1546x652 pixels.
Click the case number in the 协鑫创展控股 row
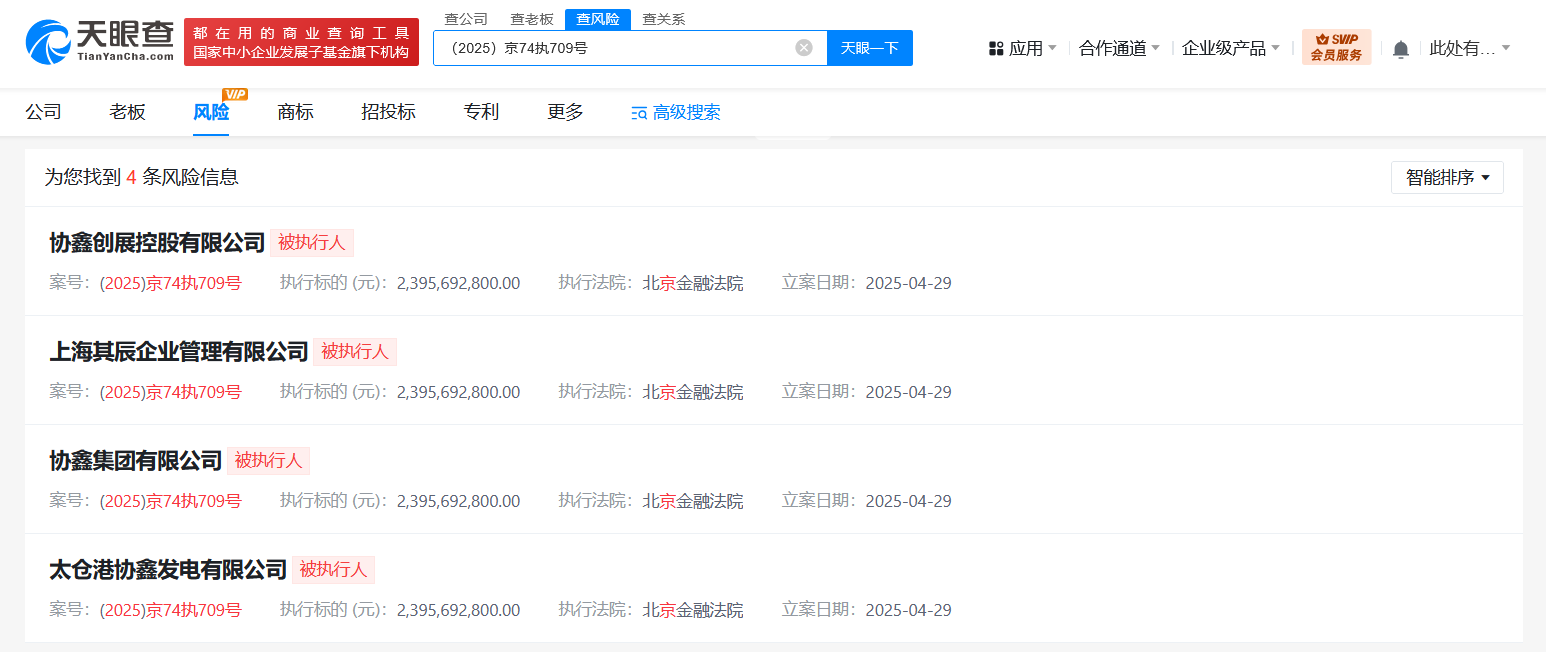pos(170,283)
